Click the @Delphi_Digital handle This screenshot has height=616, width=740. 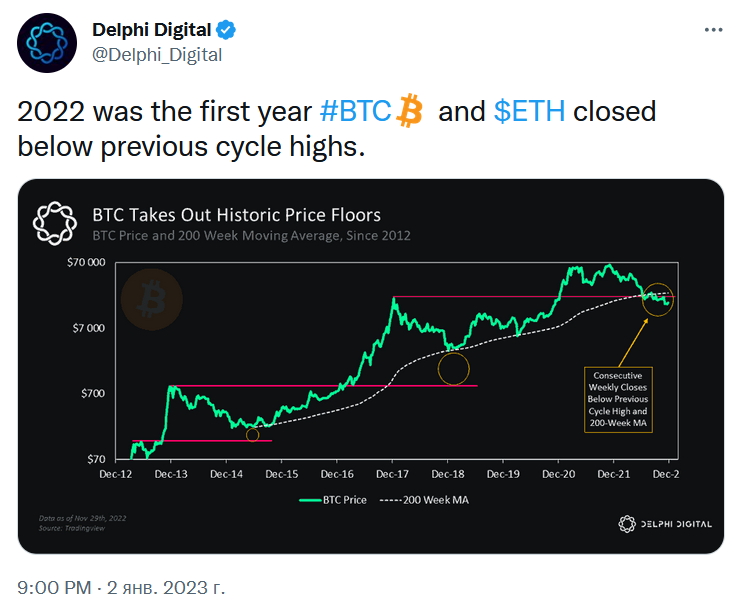point(157,55)
